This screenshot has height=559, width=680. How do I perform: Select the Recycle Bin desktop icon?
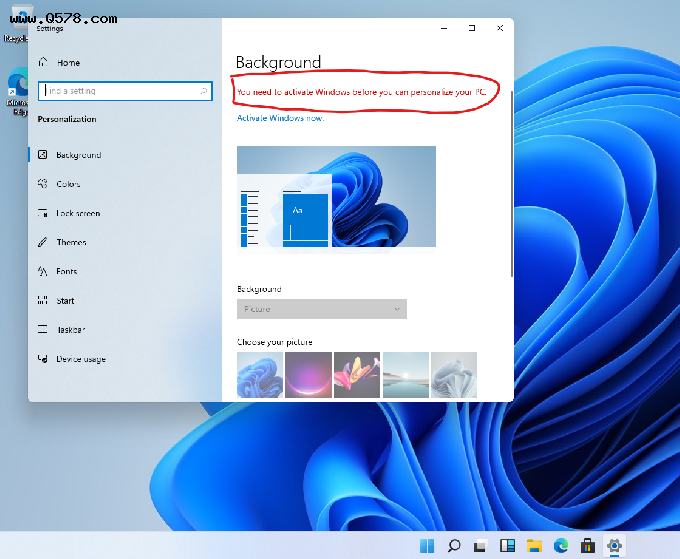(x=17, y=24)
